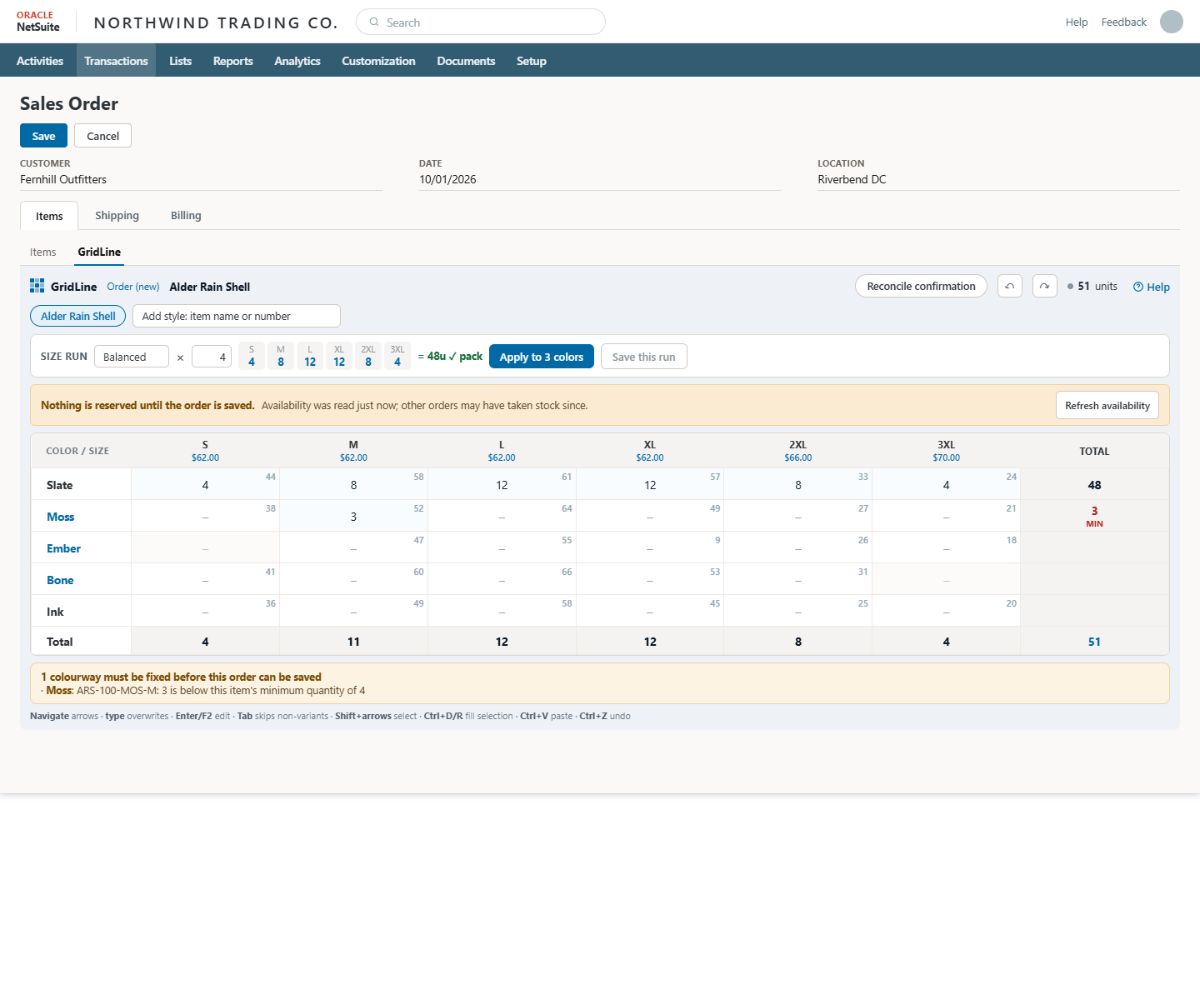This screenshot has width=1200, height=1000.
Task: Click the Help link in top header
Action: [x=1077, y=22]
